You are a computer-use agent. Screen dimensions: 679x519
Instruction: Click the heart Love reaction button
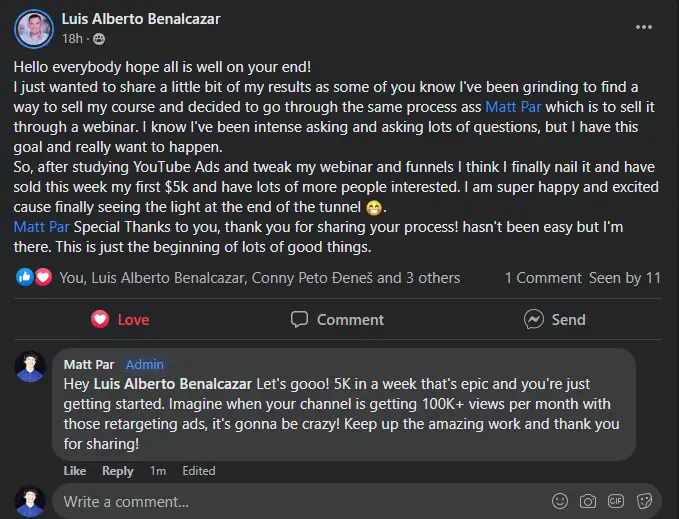point(120,320)
